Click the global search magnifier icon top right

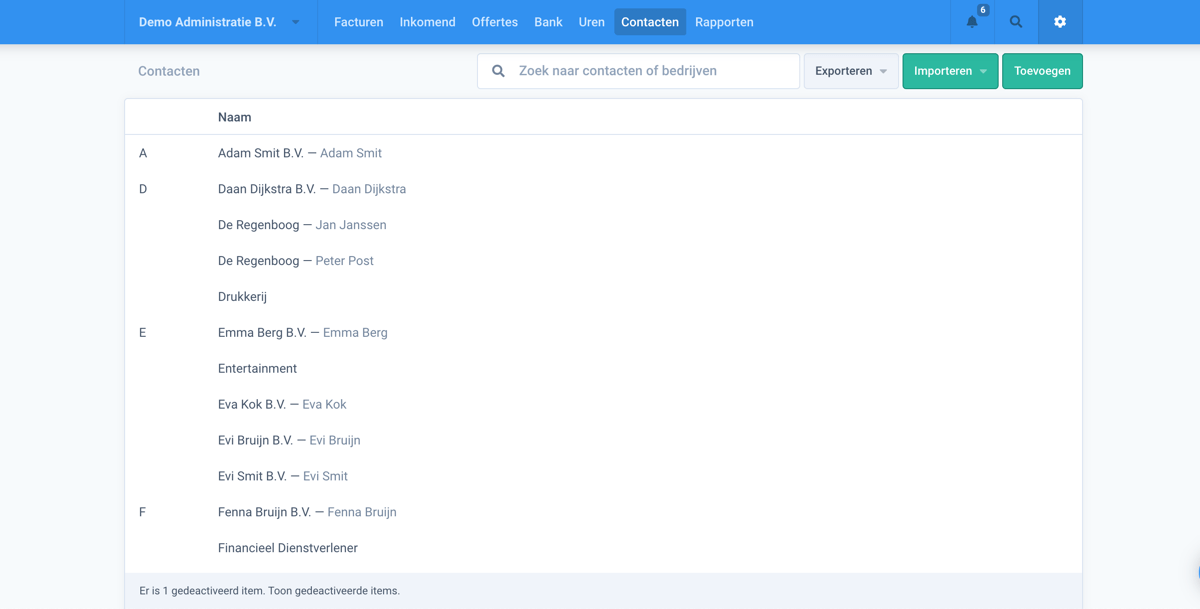pos(1015,21)
